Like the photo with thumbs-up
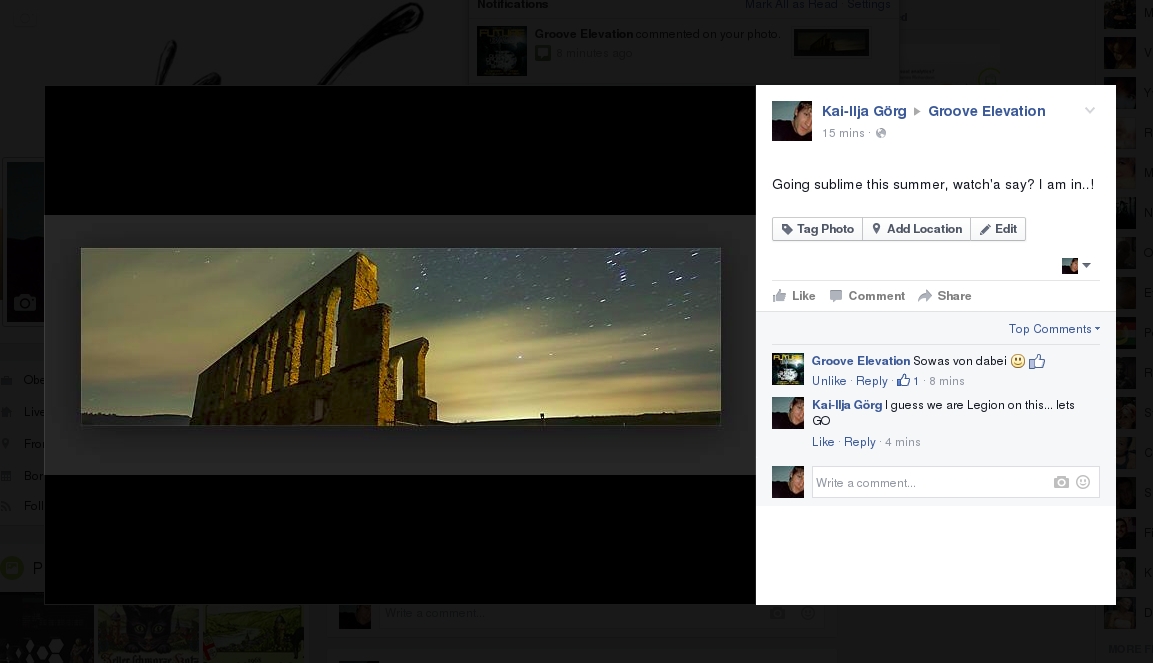The width and height of the screenshot is (1153, 663). [794, 296]
